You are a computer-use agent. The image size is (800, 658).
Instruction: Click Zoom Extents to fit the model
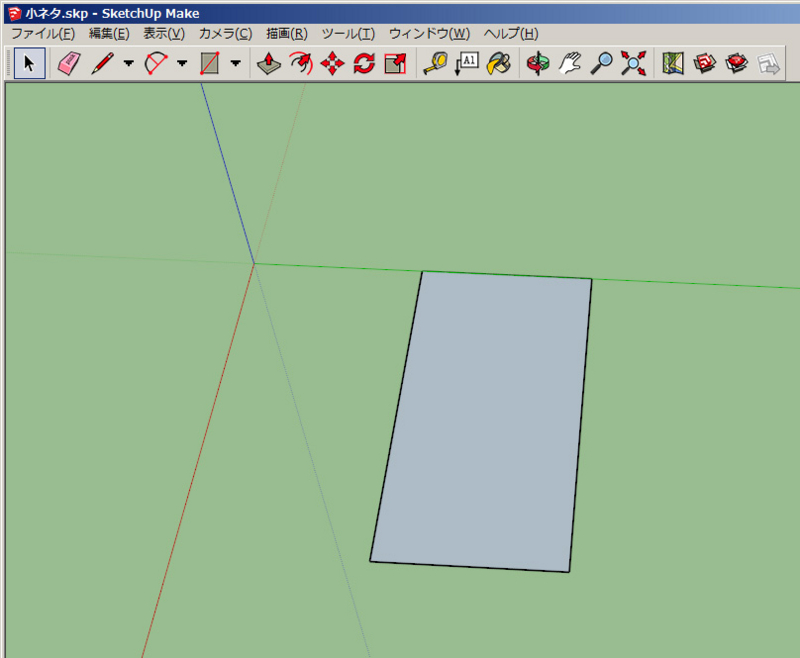click(632, 63)
